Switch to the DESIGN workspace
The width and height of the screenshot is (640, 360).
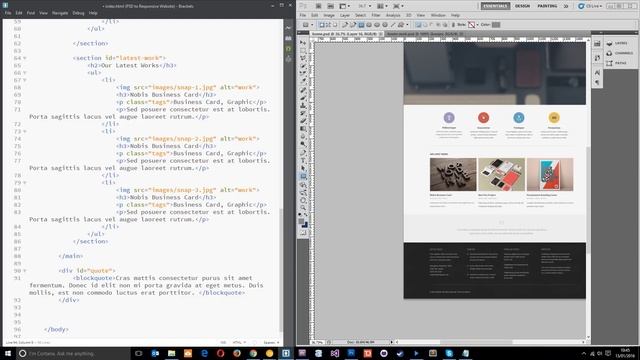pyautogui.click(x=522, y=6)
